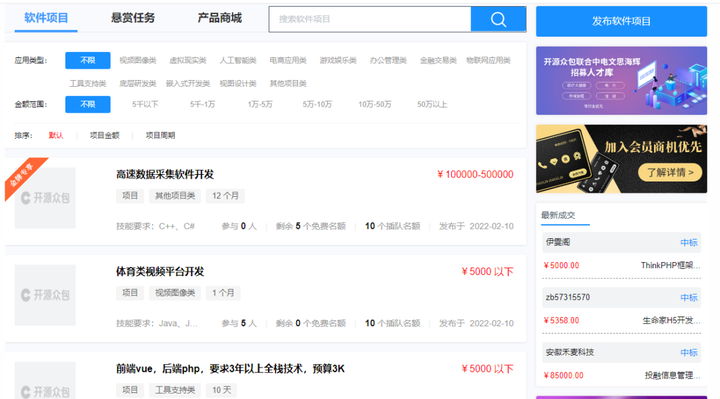Open the 投融信息管理 deal entry
720x399 pixels.
672,376
